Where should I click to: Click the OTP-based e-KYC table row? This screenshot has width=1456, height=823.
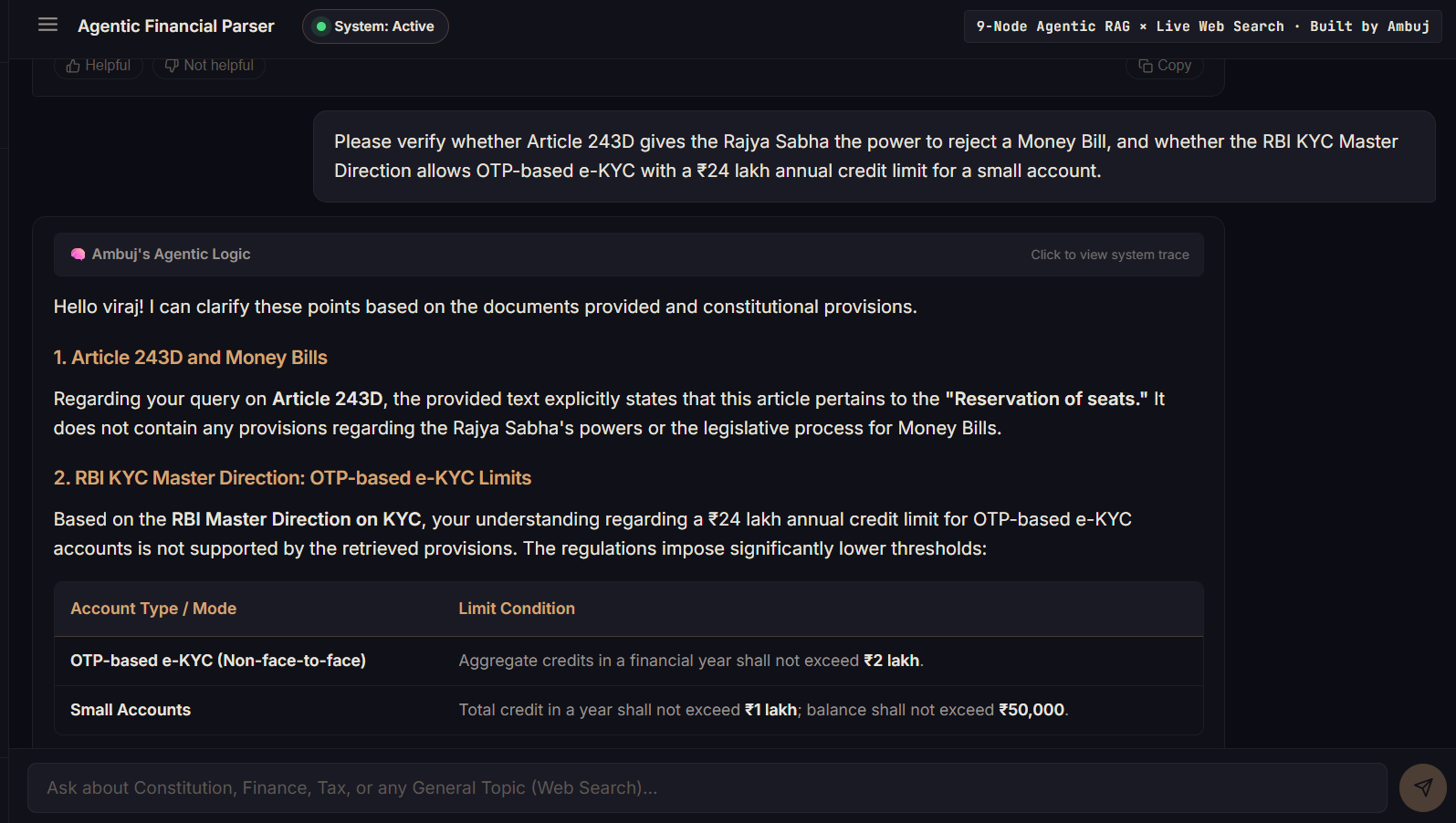(x=628, y=661)
